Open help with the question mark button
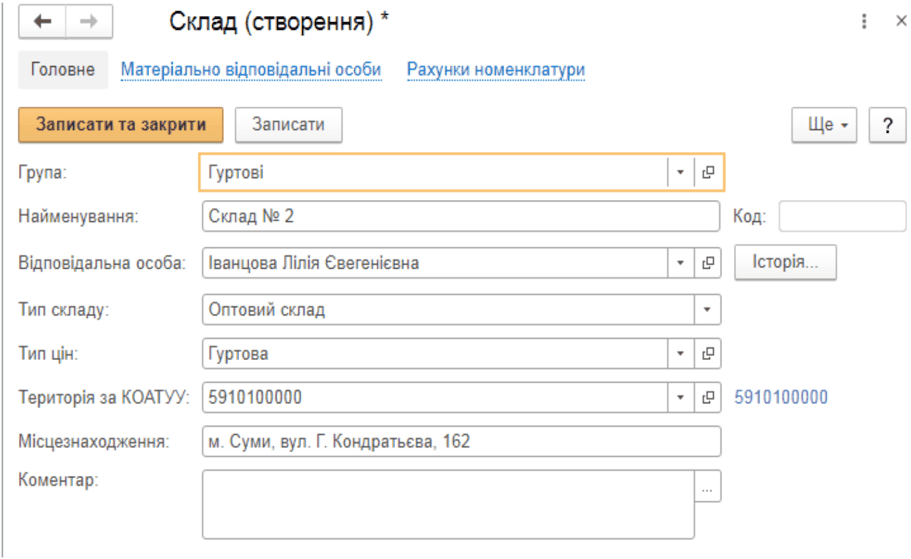Screen dimensions: 911x559 click(x=887, y=125)
